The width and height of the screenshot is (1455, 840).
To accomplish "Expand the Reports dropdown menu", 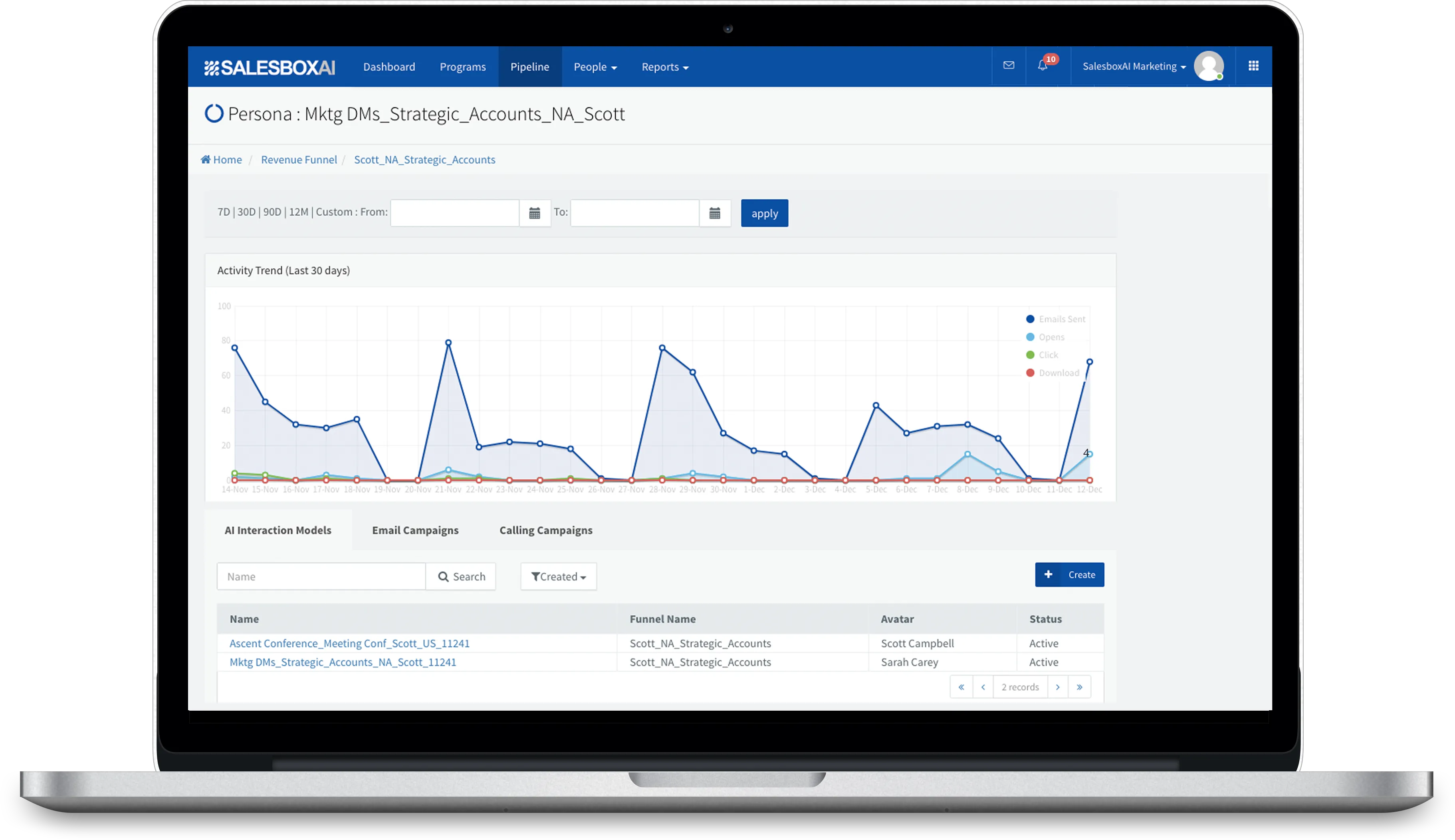I will coord(665,67).
